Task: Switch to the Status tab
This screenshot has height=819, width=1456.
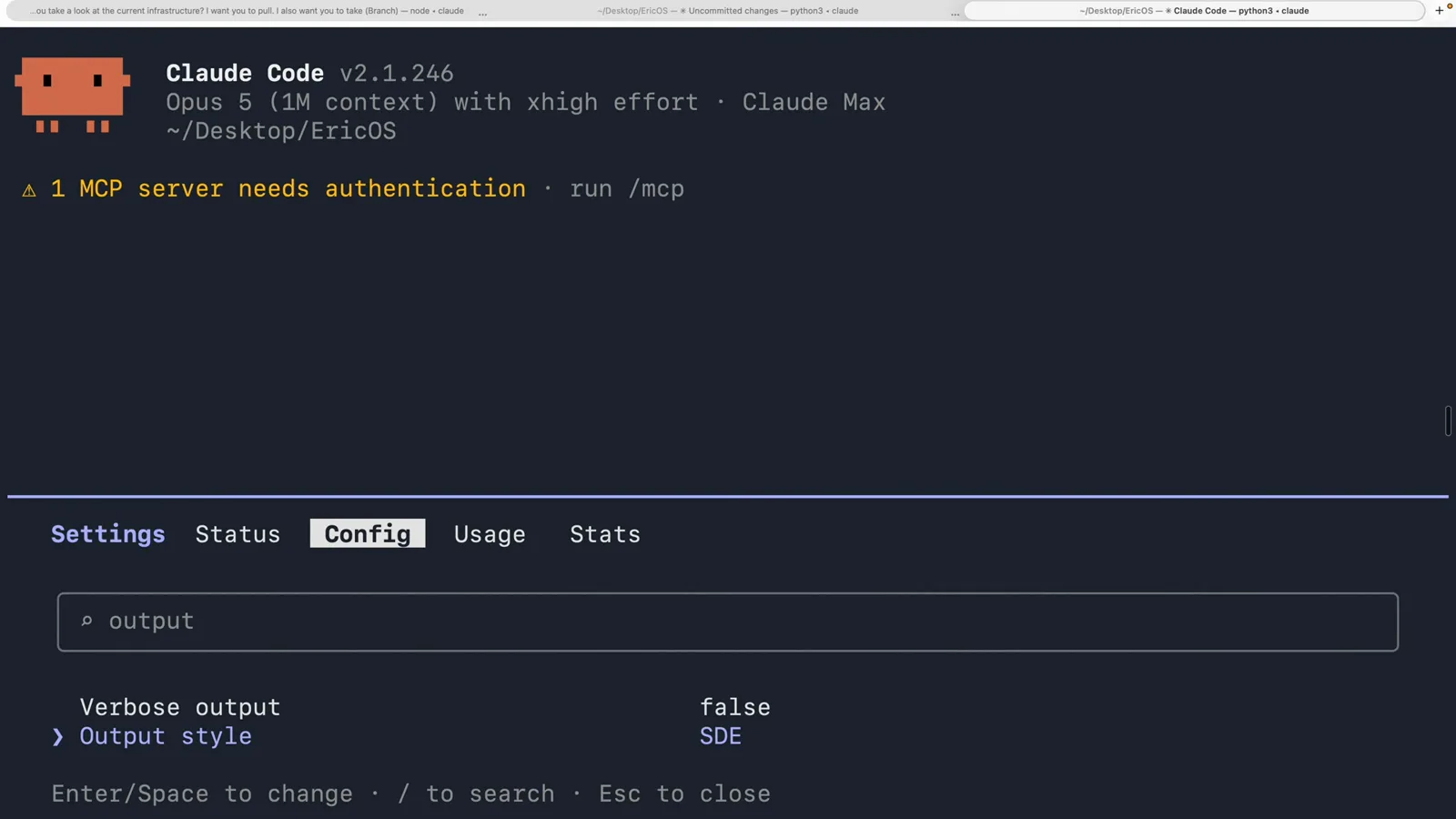Action: coord(238,534)
